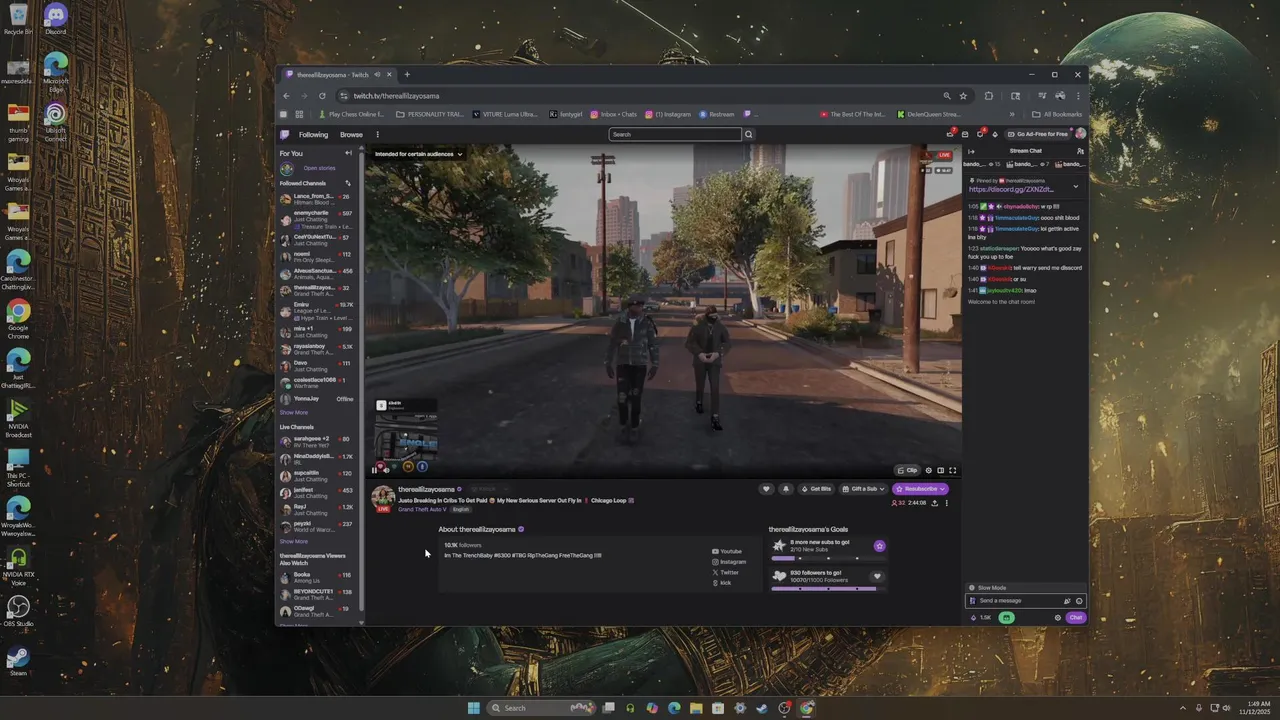Open Chrome's three-dot menu
The height and width of the screenshot is (720, 1280).
[1078, 96]
